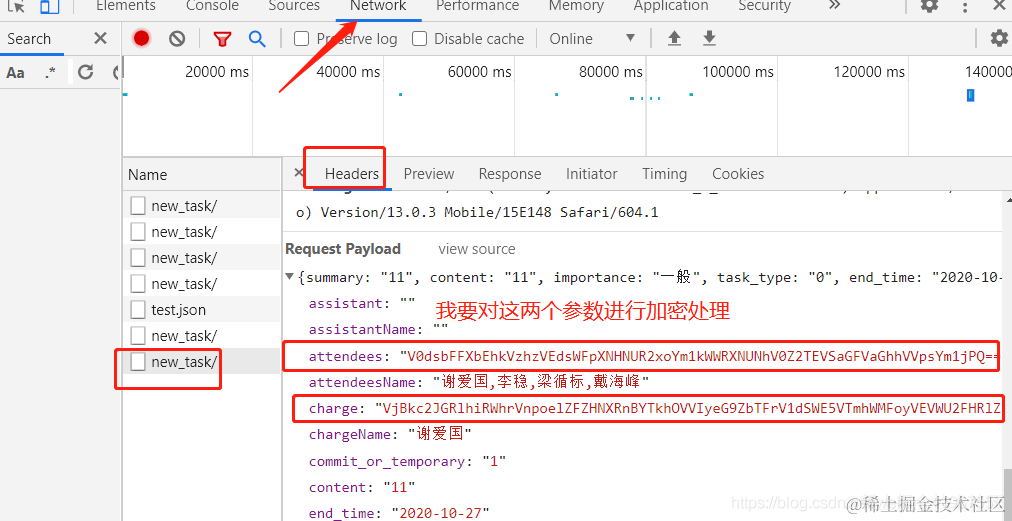Export HAR file with download arrow
The height and width of the screenshot is (521, 1012).
[x=709, y=39]
